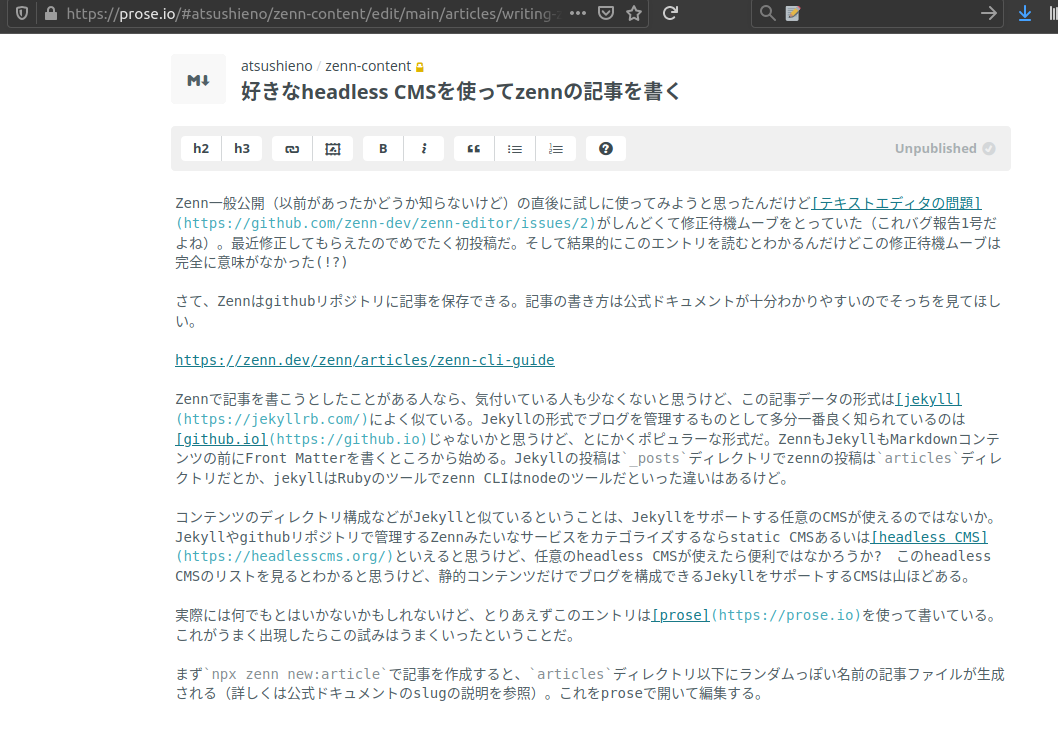Insert a numbered list
The width and height of the screenshot is (1058, 742).
click(x=555, y=148)
